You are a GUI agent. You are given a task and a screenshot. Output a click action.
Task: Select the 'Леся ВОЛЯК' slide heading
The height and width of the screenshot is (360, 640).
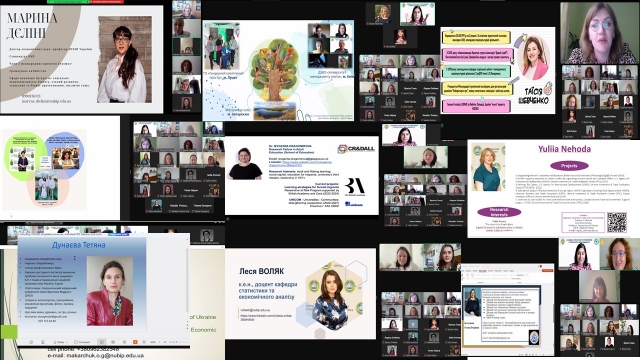pos(262,271)
